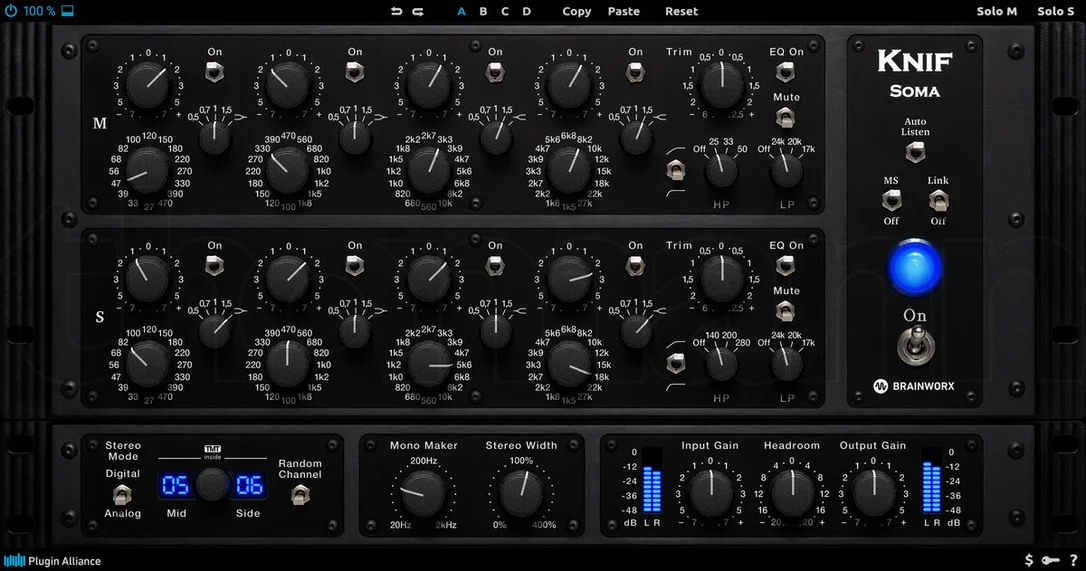Viewport: 1086px width, 571px height.
Task: Click the Copy button
Action: click(576, 11)
